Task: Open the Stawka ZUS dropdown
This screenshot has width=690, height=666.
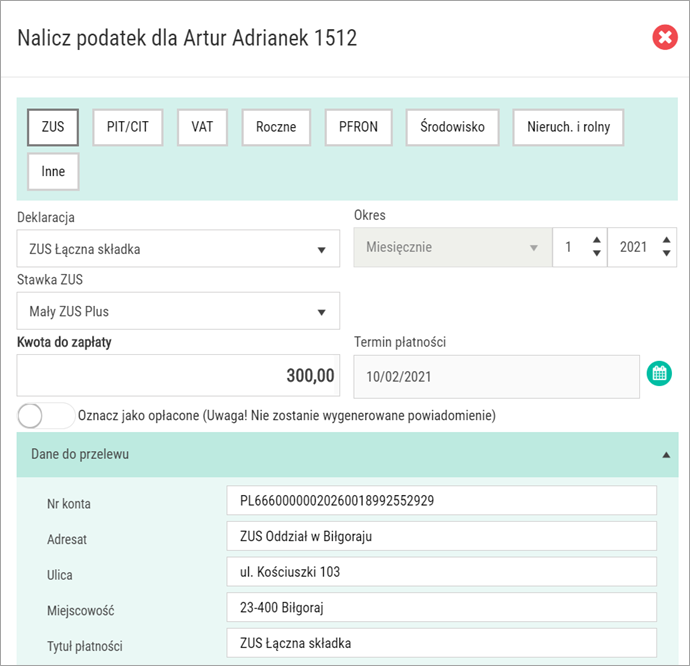Action: click(x=178, y=311)
